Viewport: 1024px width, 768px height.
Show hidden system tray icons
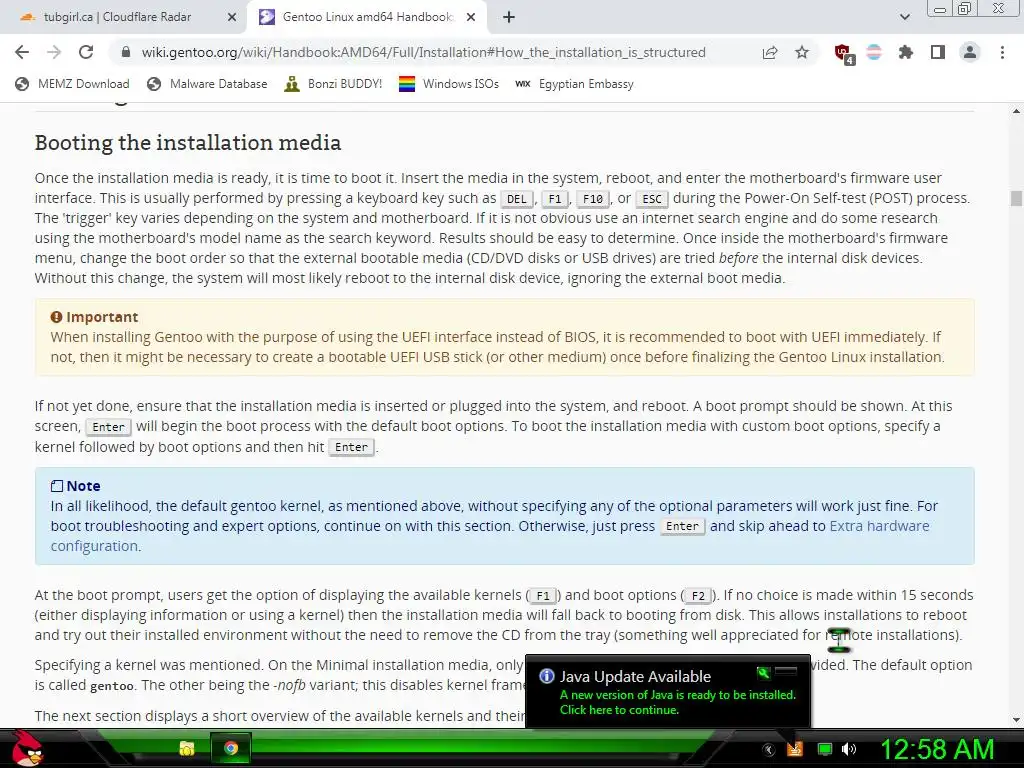769,750
